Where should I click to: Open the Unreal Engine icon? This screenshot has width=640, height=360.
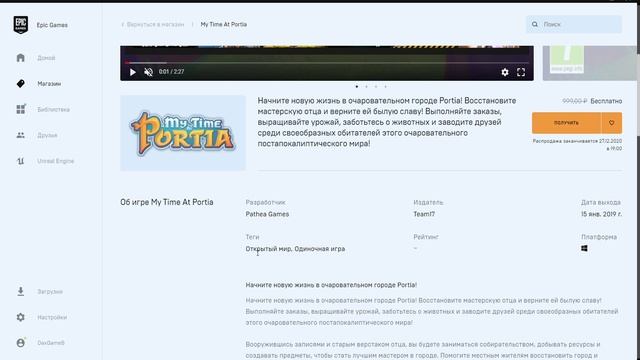coord(20,161)
